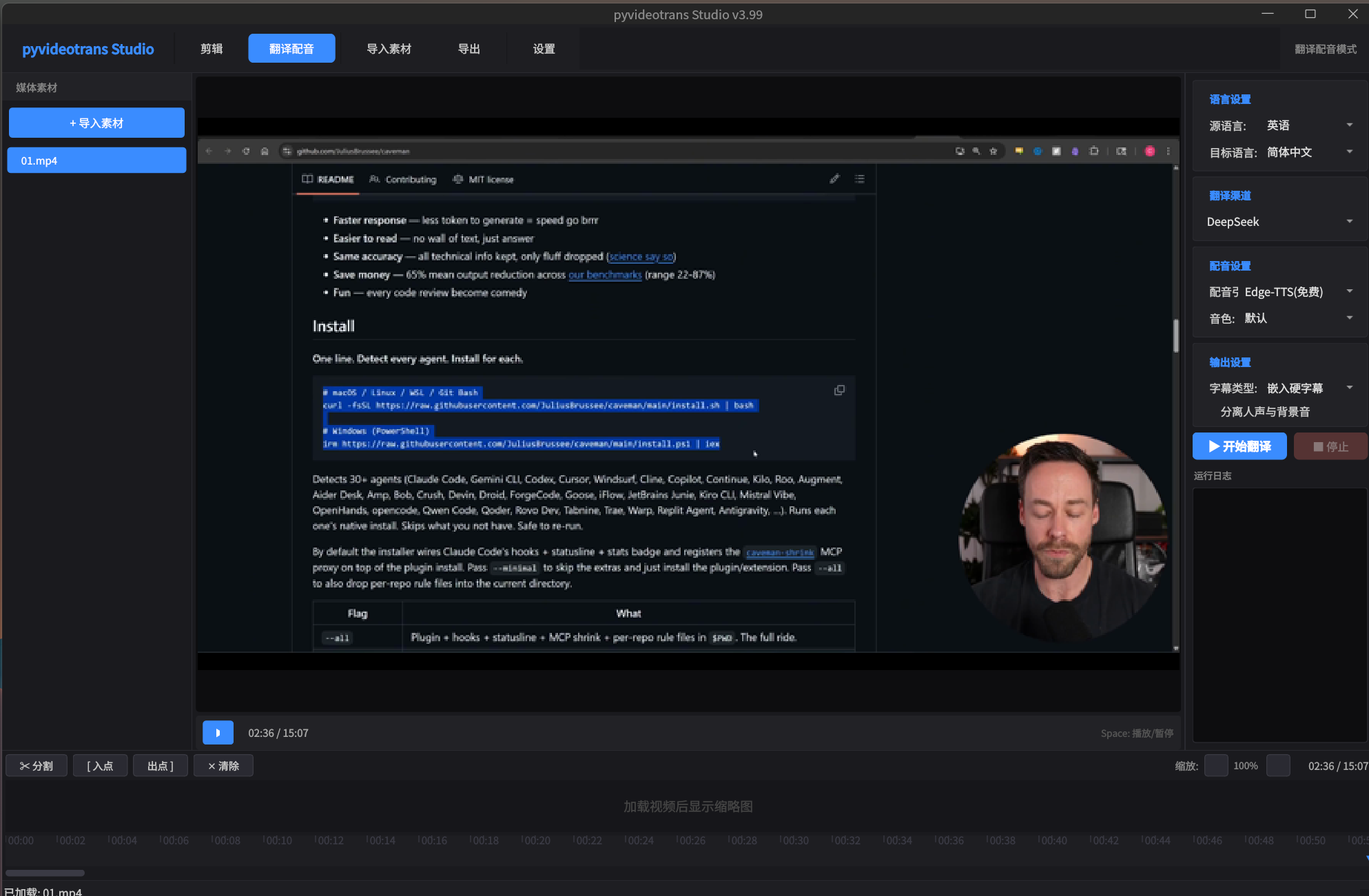Go to the 导出 tab
1369x896 pixels.
469,49
